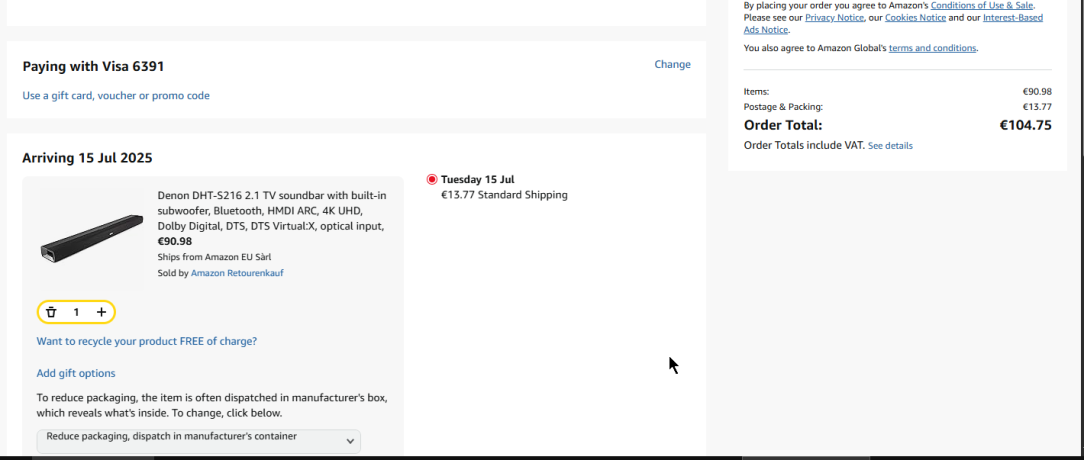Click the trash icon in quantity stepper
This screenshot has width=1084, height=460.
[51, 312]
